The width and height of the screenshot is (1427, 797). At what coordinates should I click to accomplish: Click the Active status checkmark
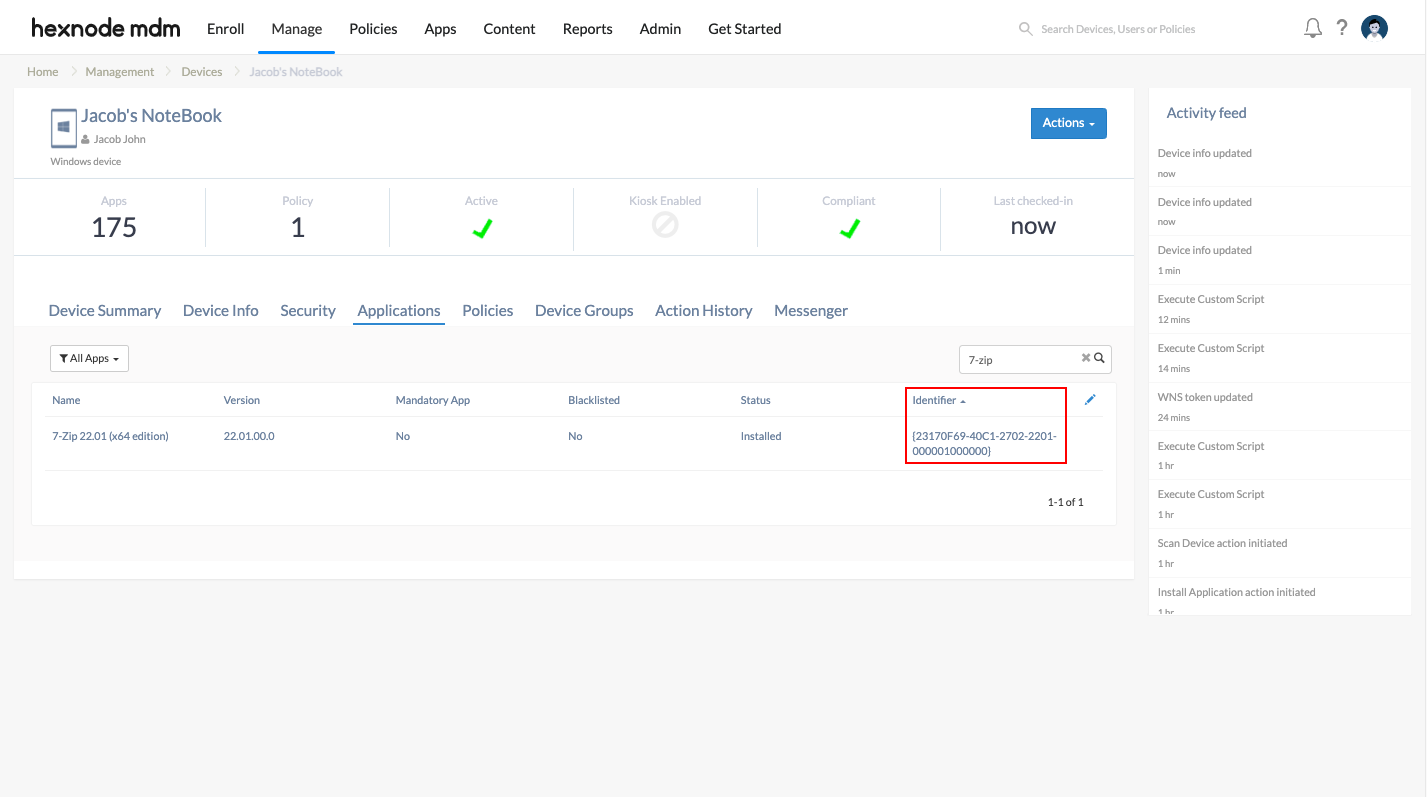pos(481,229)
